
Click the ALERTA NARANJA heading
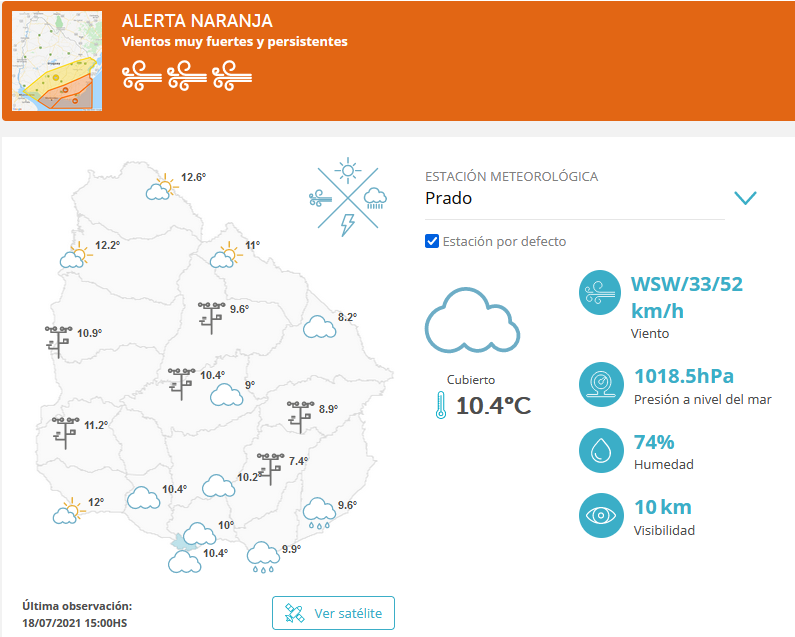pos(197,21)
